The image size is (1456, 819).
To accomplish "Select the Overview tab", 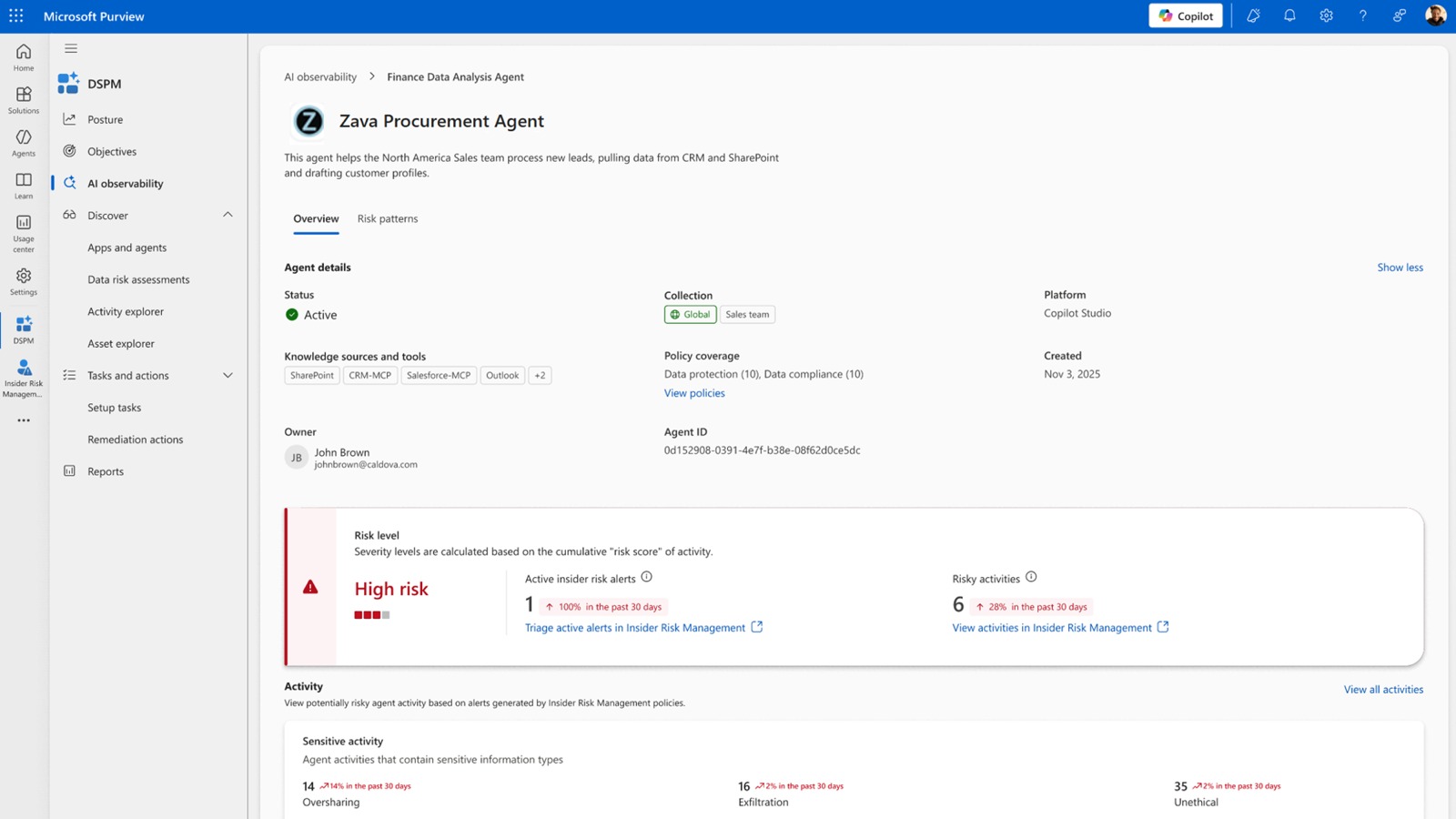I will 316,218.
